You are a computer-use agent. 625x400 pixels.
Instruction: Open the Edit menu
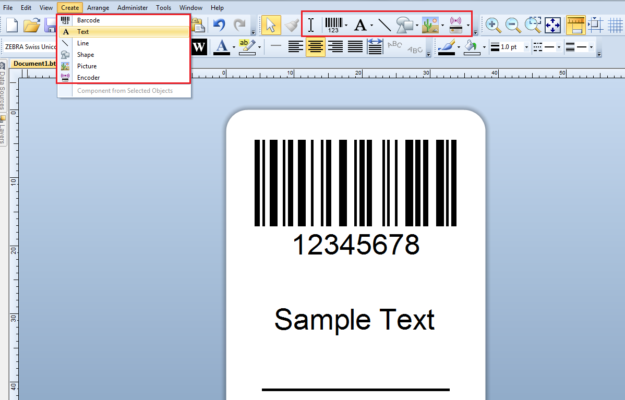[26, 8]
